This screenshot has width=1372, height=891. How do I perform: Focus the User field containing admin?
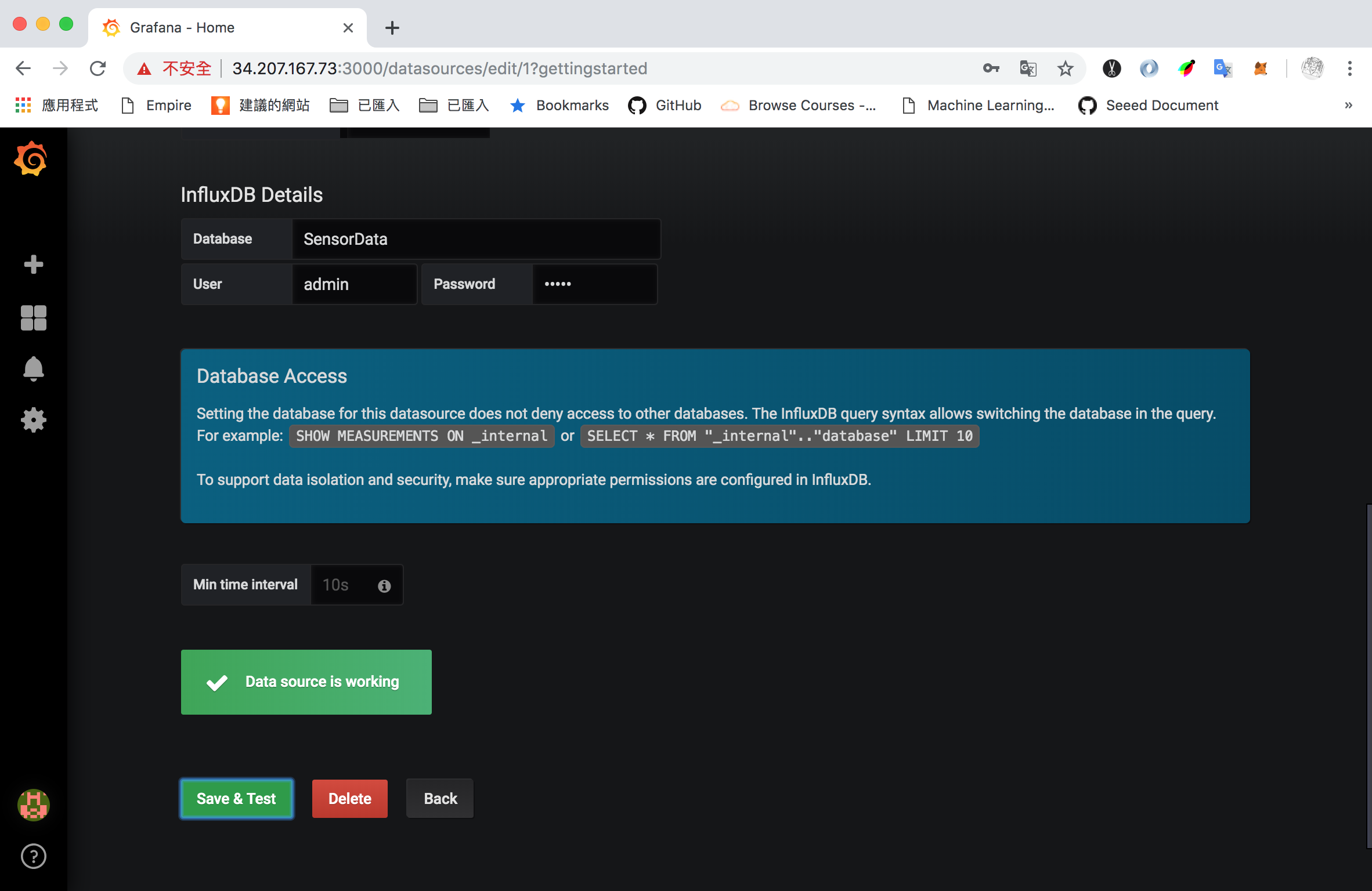point(355,284)
